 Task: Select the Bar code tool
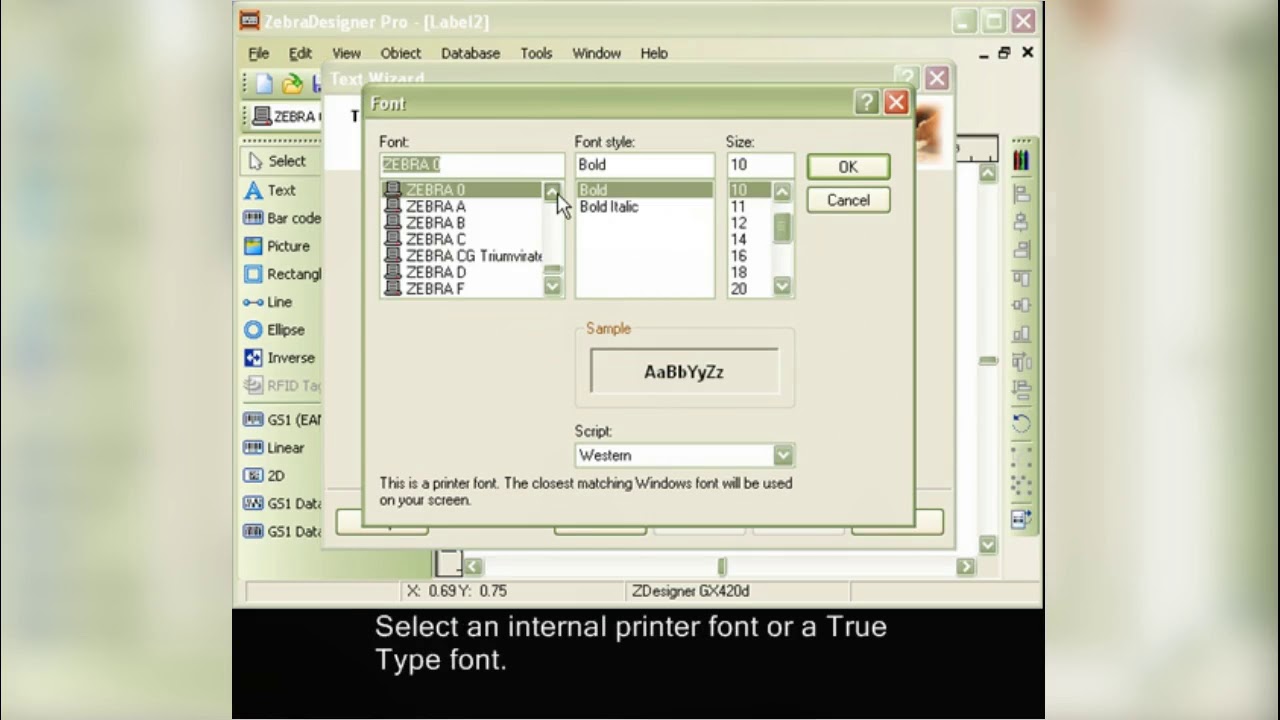[282, 218]
